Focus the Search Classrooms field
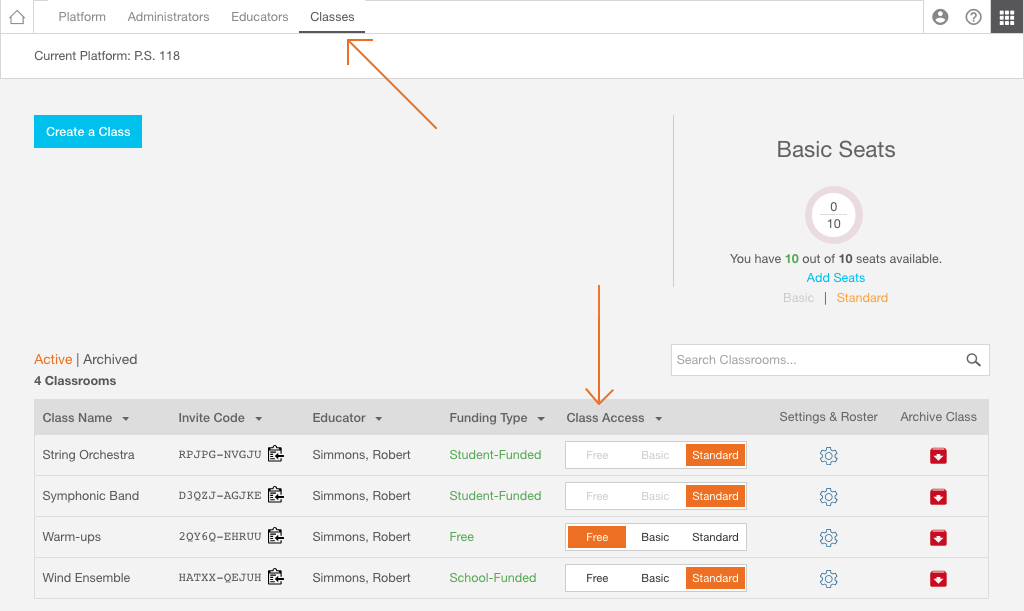Viewport: 1024px width, 611px height. point(816,360)
